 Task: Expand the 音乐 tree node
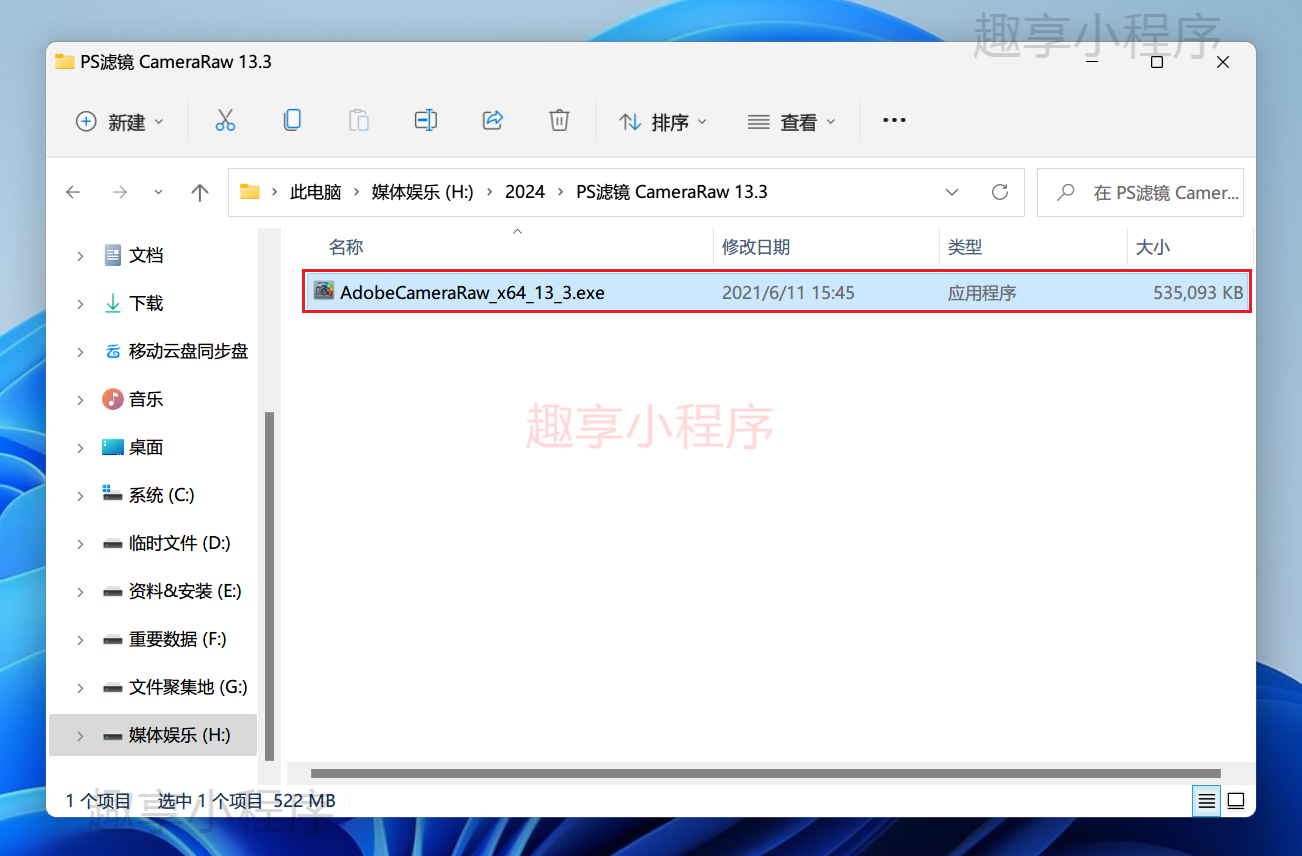pyautogui.click(x=80, y=400)
